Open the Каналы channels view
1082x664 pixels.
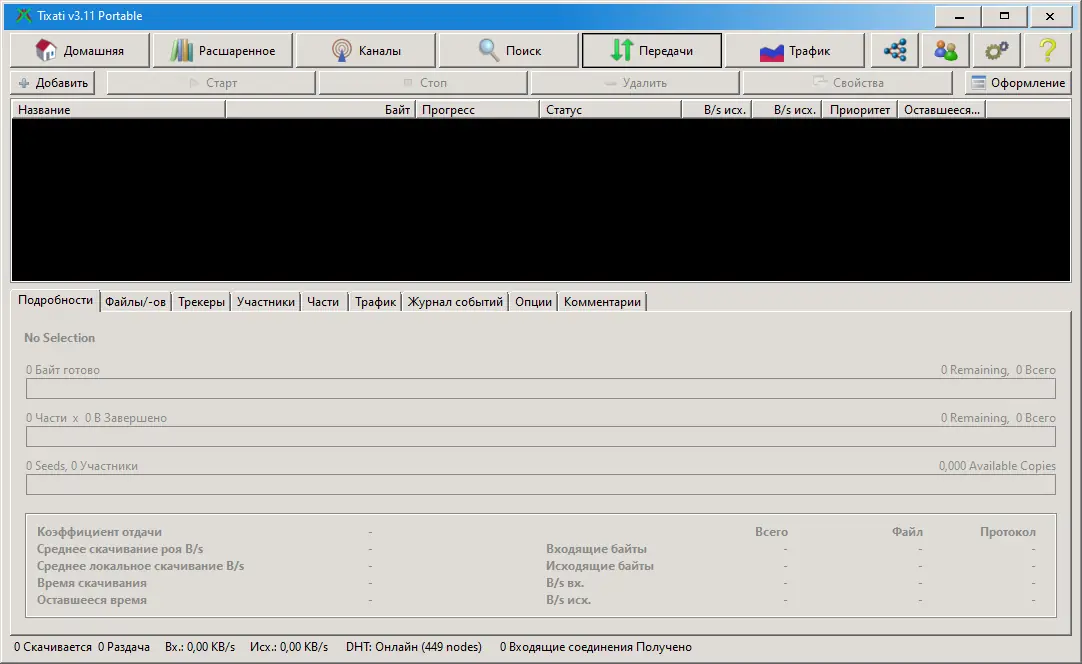pyautogui.click(x=366, y=50)
